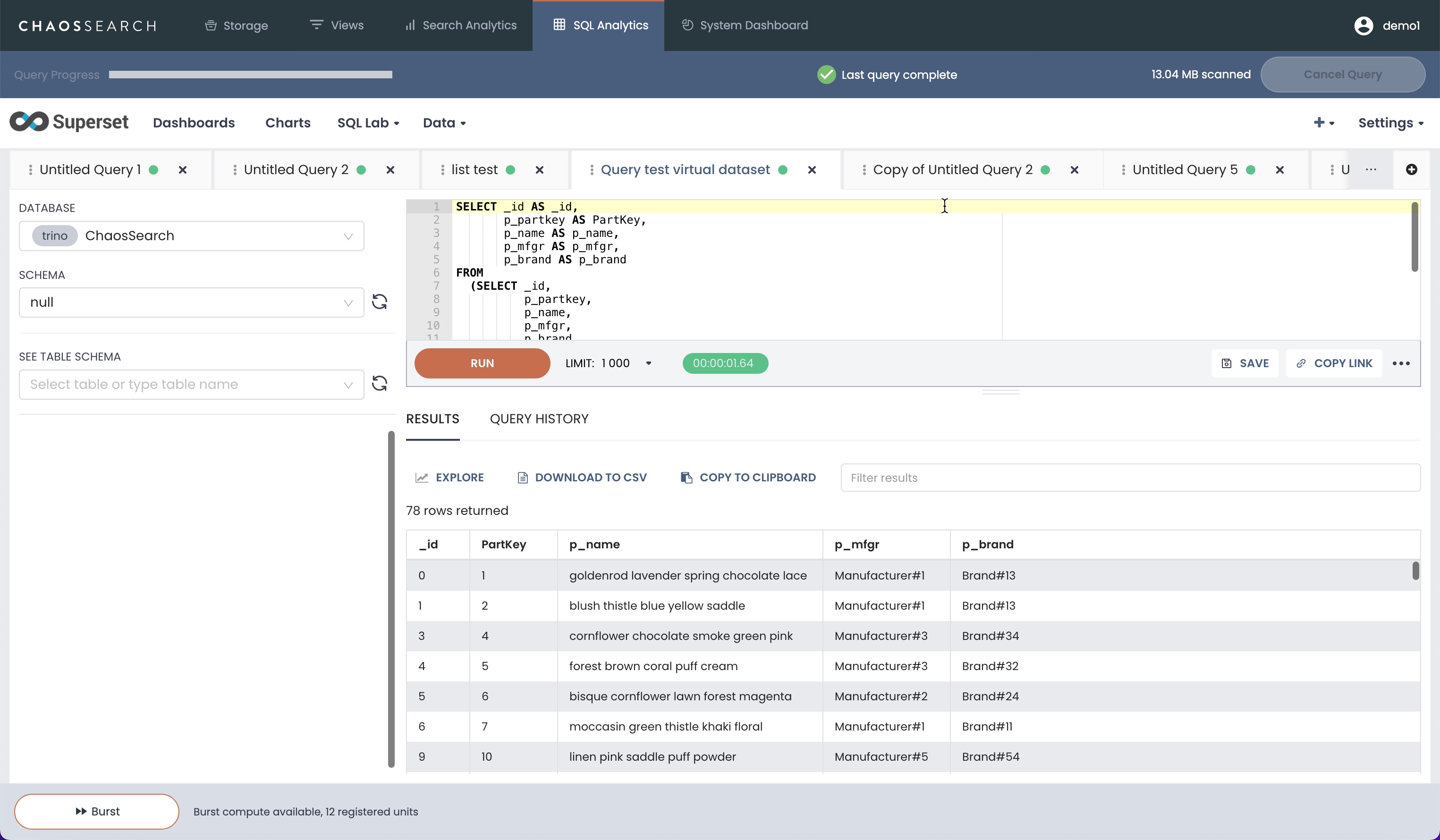
Task: Click the table list refresh icon
Action: pos(380,383)
